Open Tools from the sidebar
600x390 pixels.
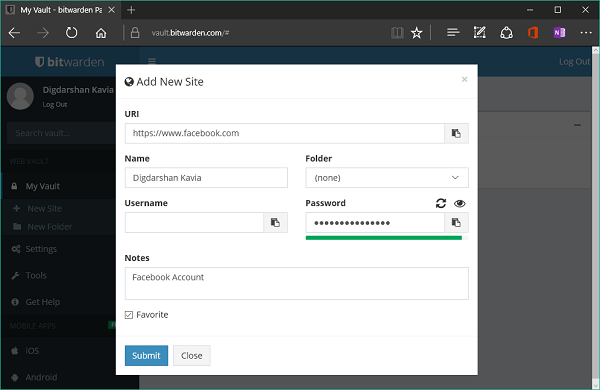[36, 276]
